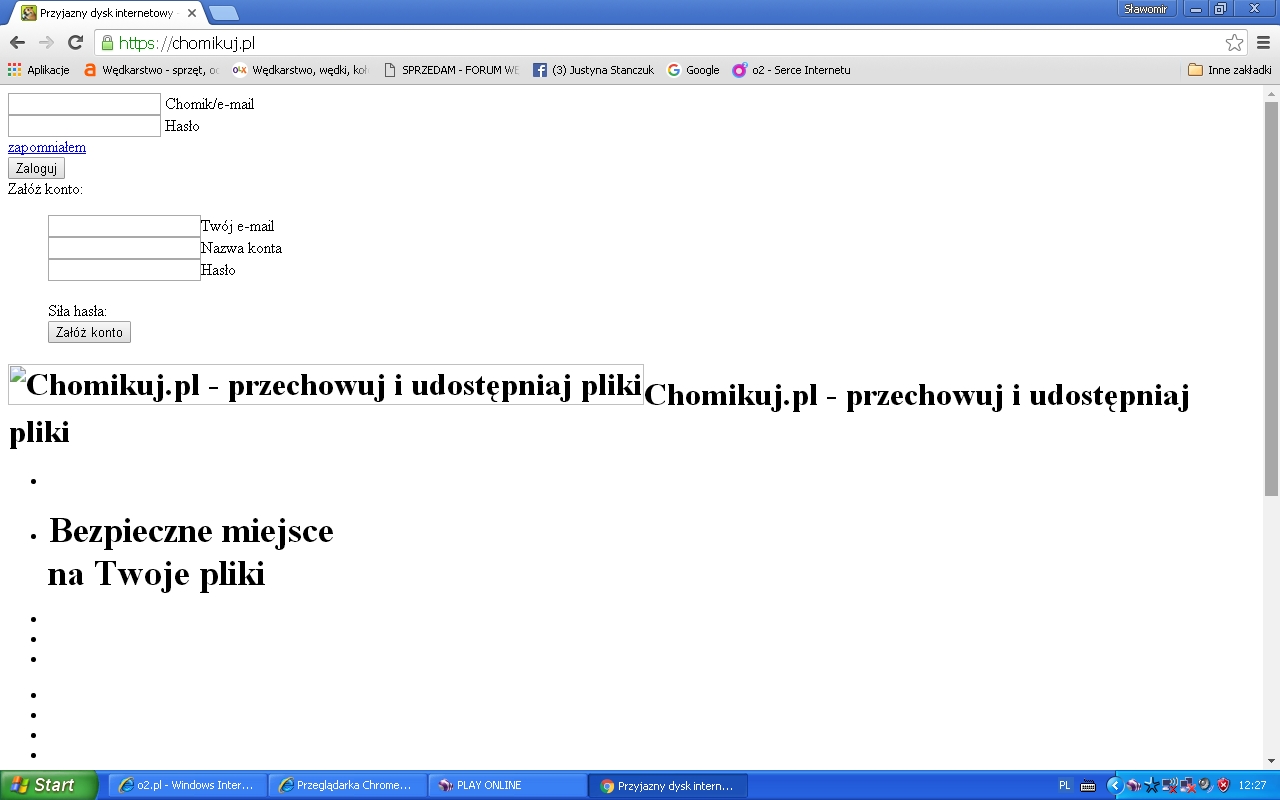Switch to PLAY ONLINE taskbar item

click(x=507, y=785)
